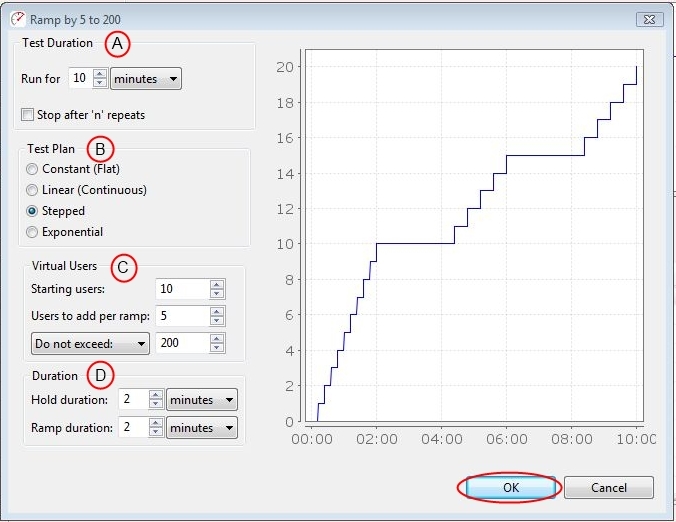The image size is (676, 522).
Task: Increase the Run for value with up arrow
Action: [x=100, y=73]
